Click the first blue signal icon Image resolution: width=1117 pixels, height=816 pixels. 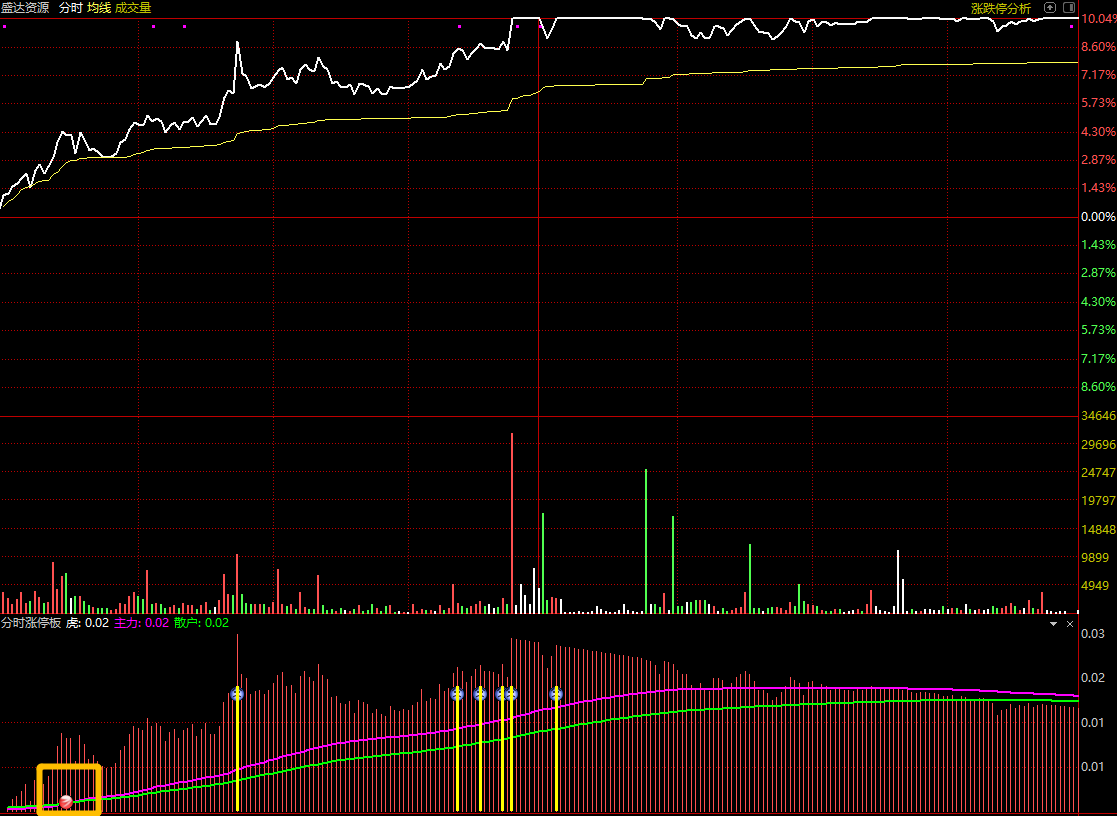point(237,693)
